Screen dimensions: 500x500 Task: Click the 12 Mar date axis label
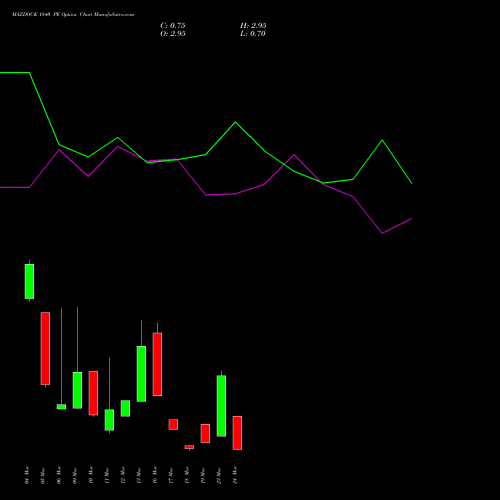123,475
